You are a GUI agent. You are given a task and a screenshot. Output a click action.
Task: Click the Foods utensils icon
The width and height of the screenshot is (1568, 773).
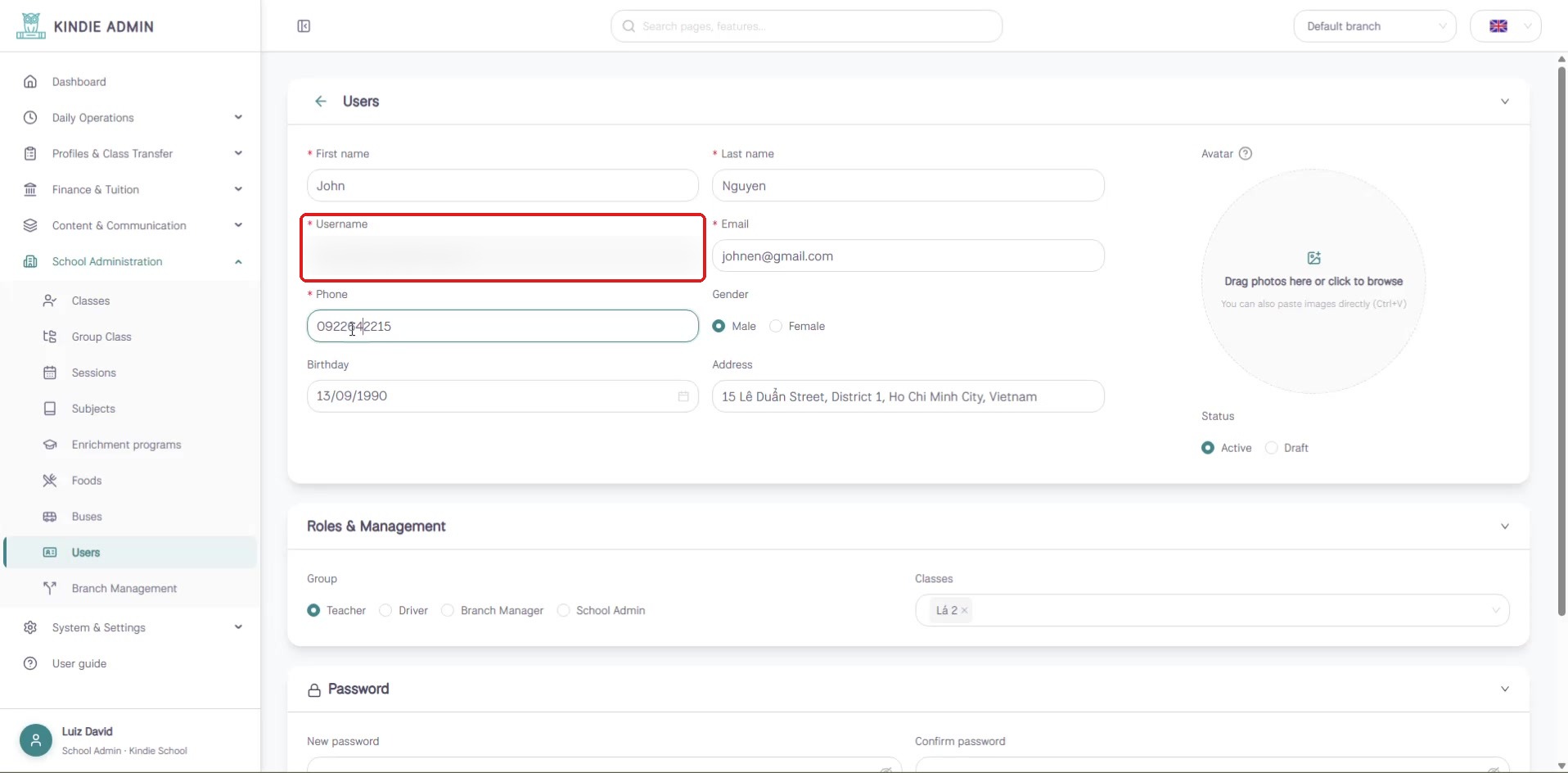[x=50, y=481]
